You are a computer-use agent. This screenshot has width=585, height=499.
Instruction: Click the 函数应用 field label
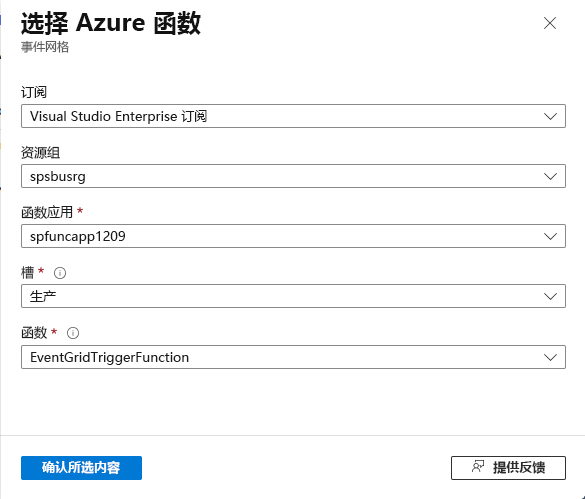(47, 212)
